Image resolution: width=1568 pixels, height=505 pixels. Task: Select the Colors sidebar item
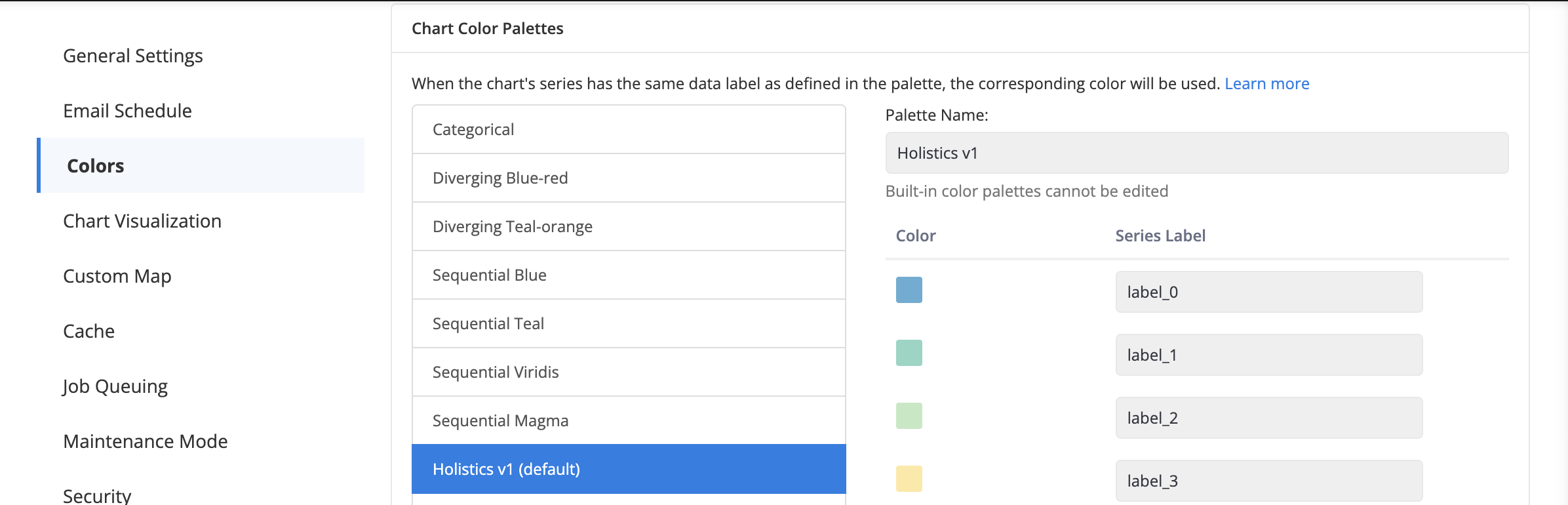tap(201, 165)
